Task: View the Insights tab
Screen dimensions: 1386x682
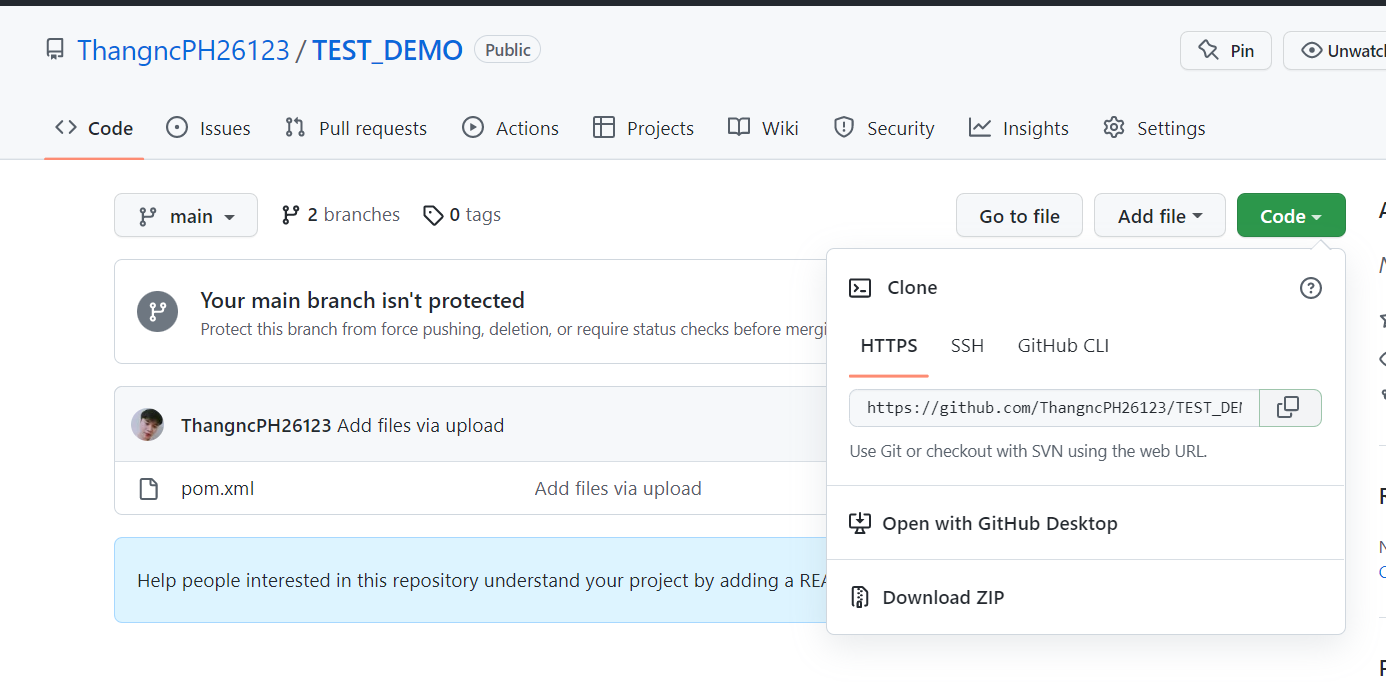Action: tap(1019, 128)
